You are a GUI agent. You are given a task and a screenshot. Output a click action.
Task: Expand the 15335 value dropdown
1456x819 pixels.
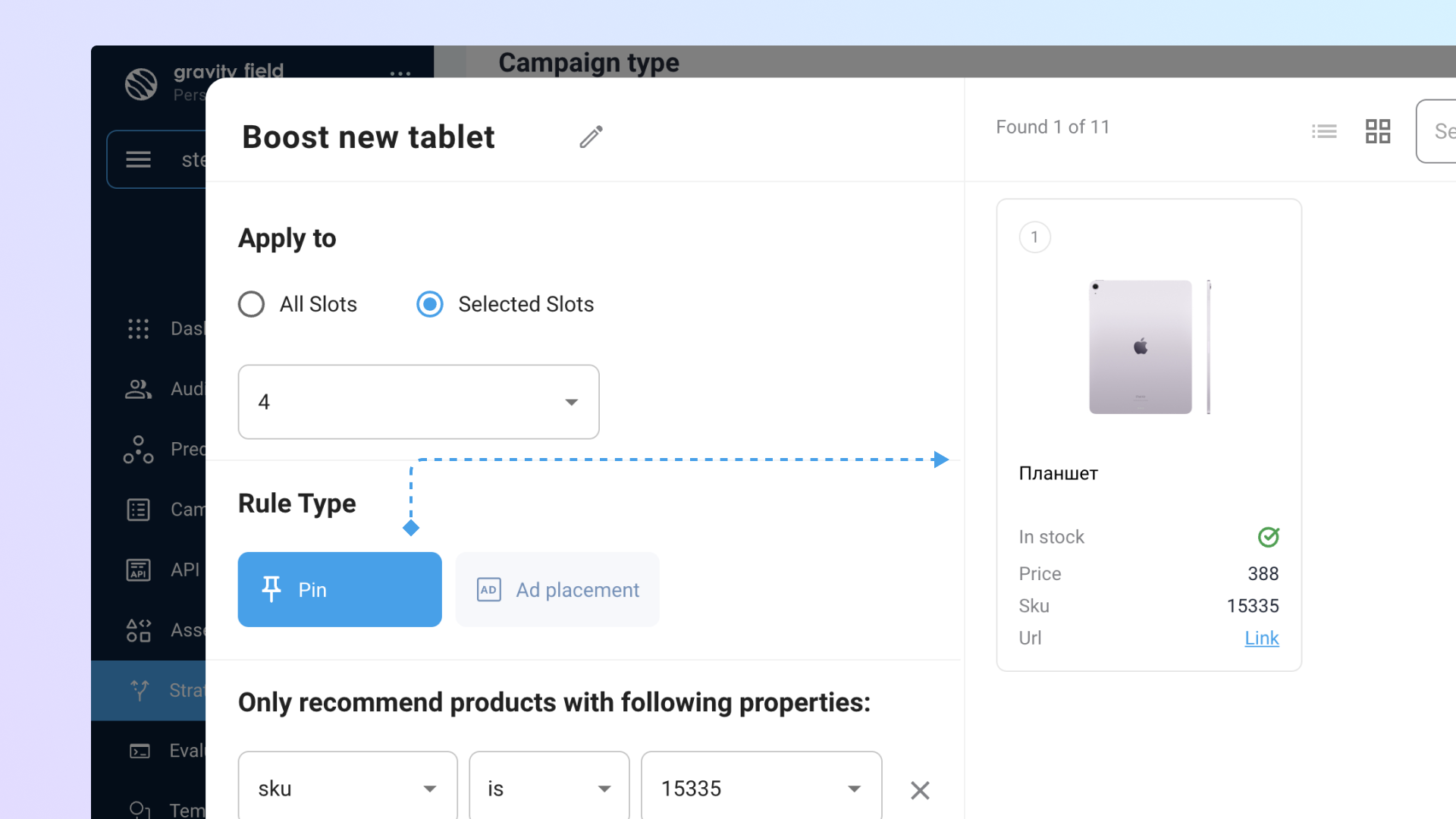click(x=761, y=789)
